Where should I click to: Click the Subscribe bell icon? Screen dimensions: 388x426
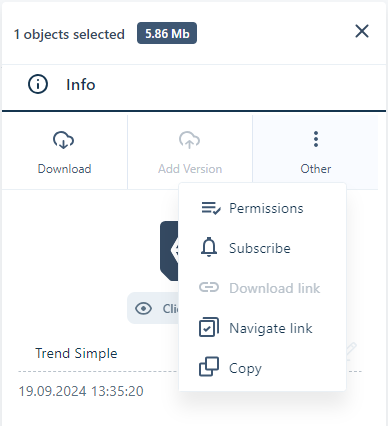(x=209, y=247)
